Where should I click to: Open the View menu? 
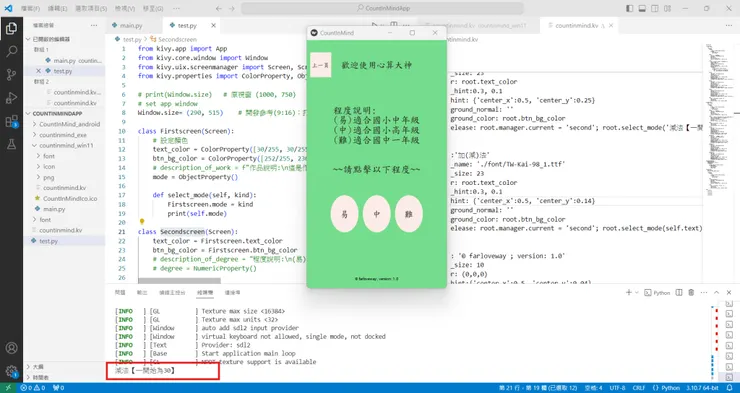[125, 8]
